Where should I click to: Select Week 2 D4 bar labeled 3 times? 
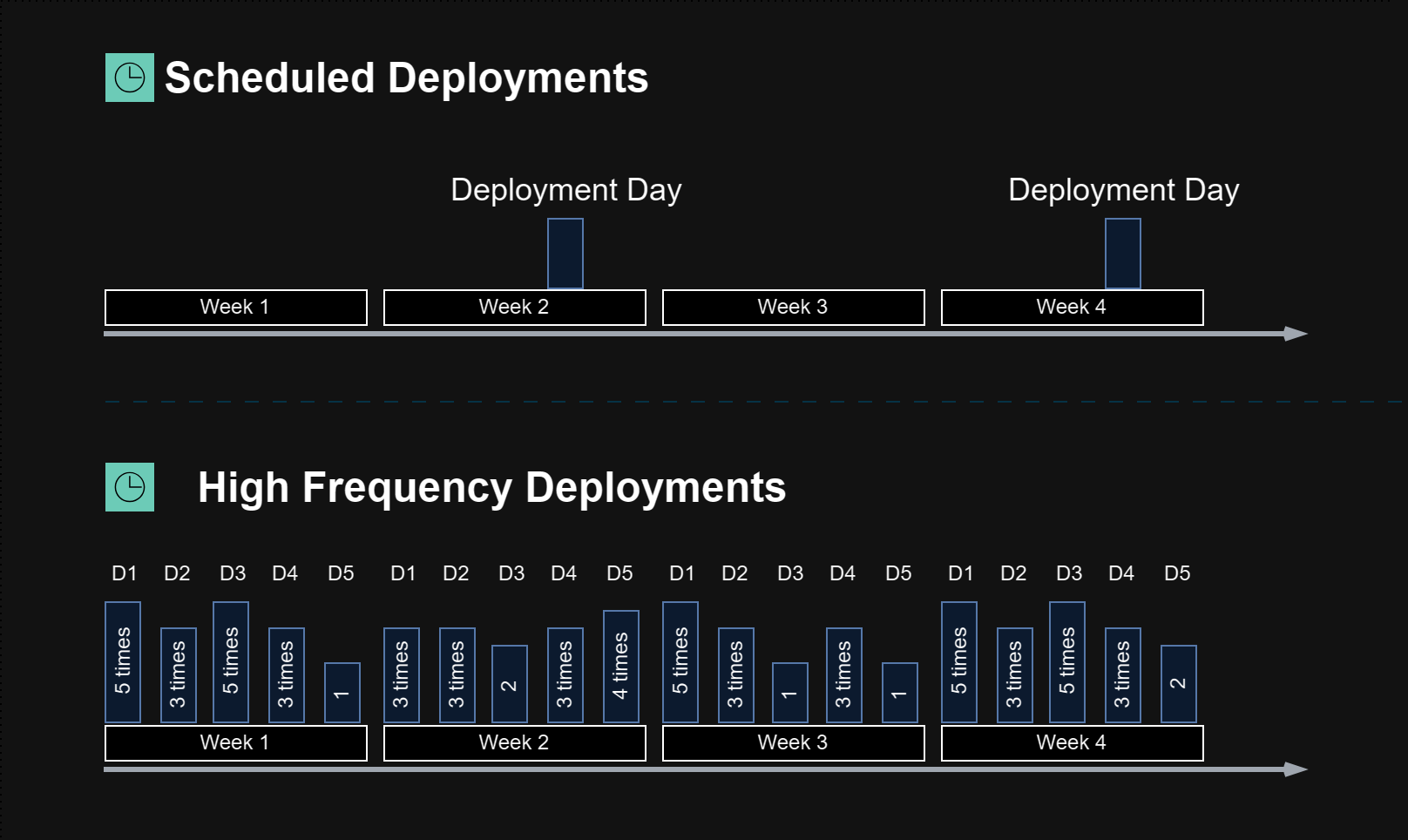click(565, 675)
